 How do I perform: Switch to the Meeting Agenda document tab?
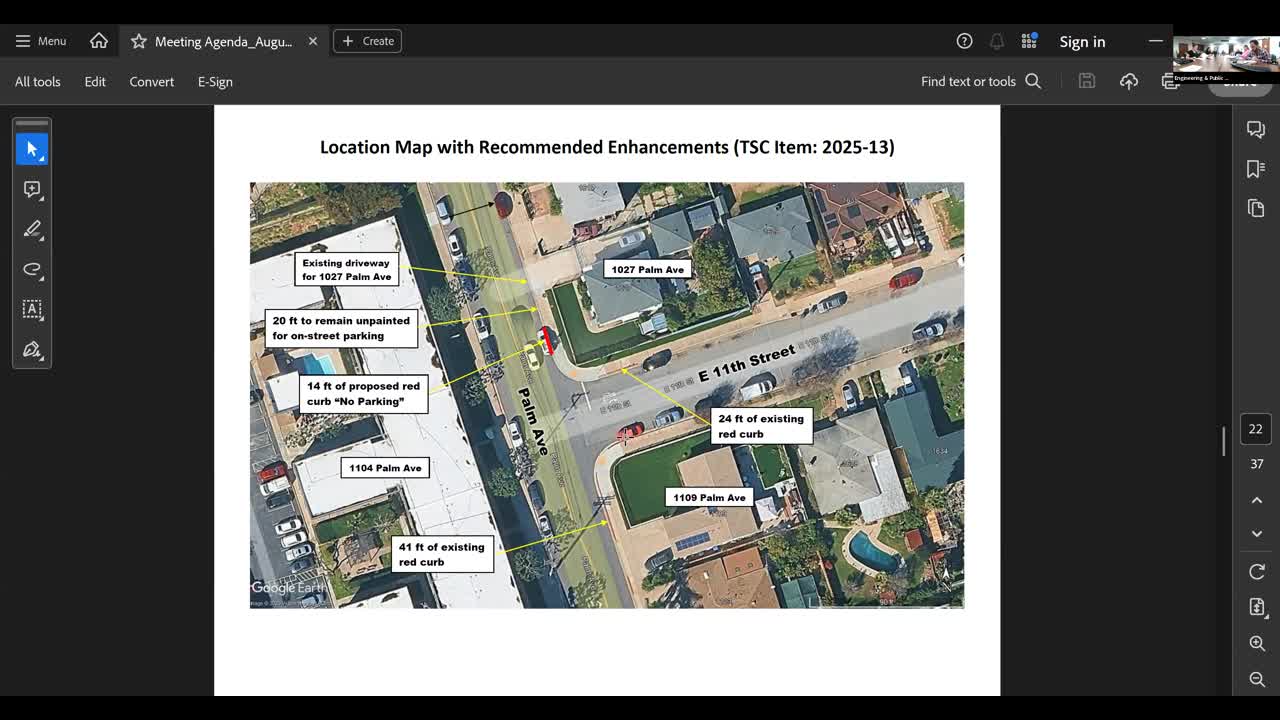[223, 41]
